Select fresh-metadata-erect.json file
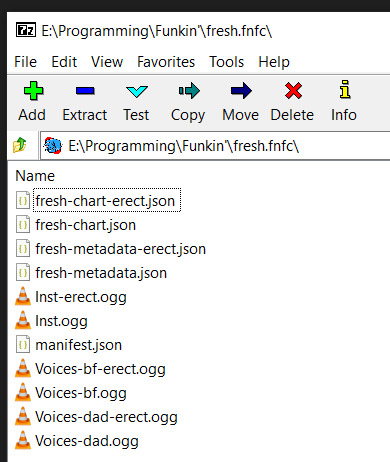The image size is (390, 462). [121, 249]
